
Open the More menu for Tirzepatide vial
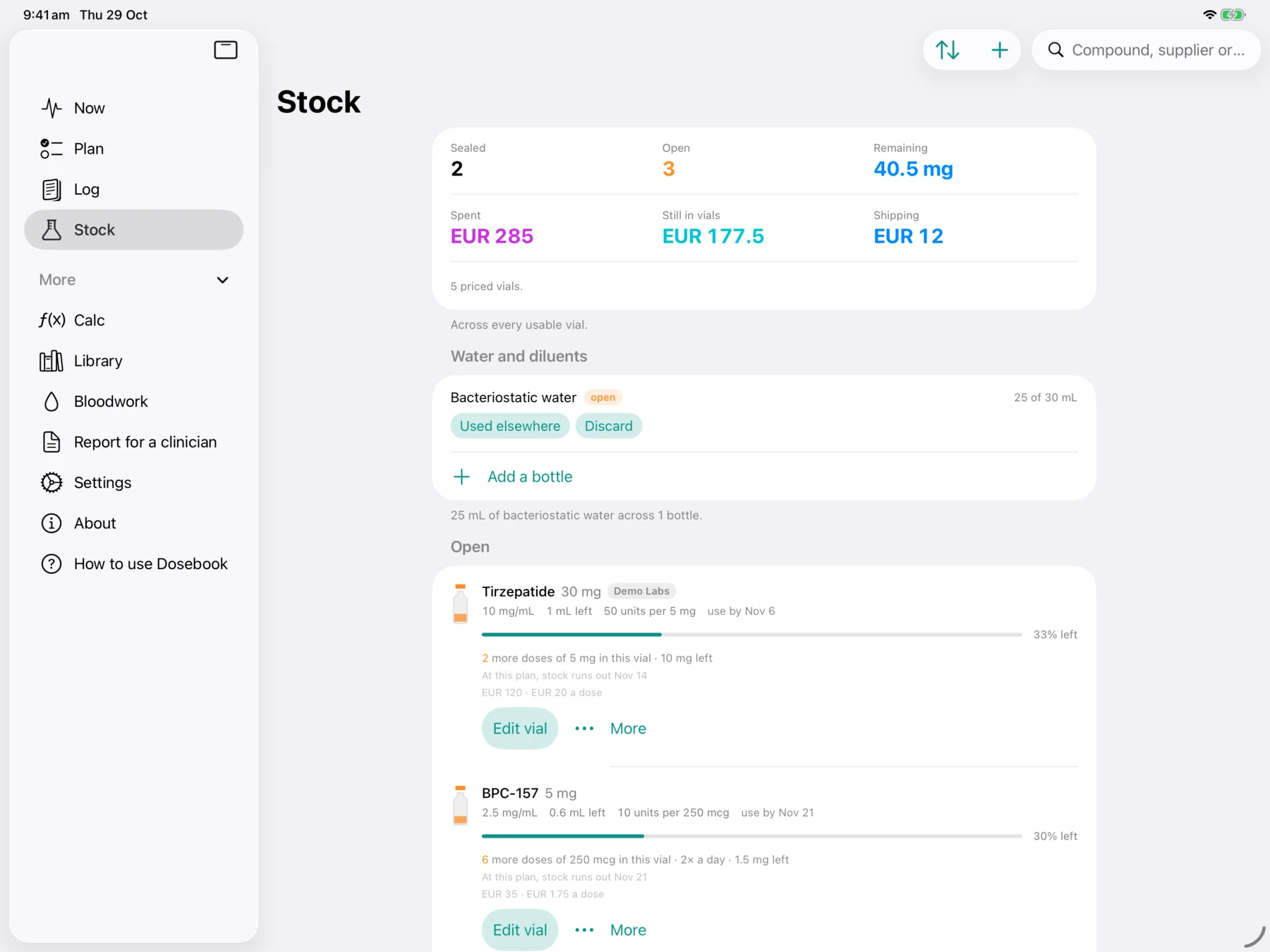[610, 728]
